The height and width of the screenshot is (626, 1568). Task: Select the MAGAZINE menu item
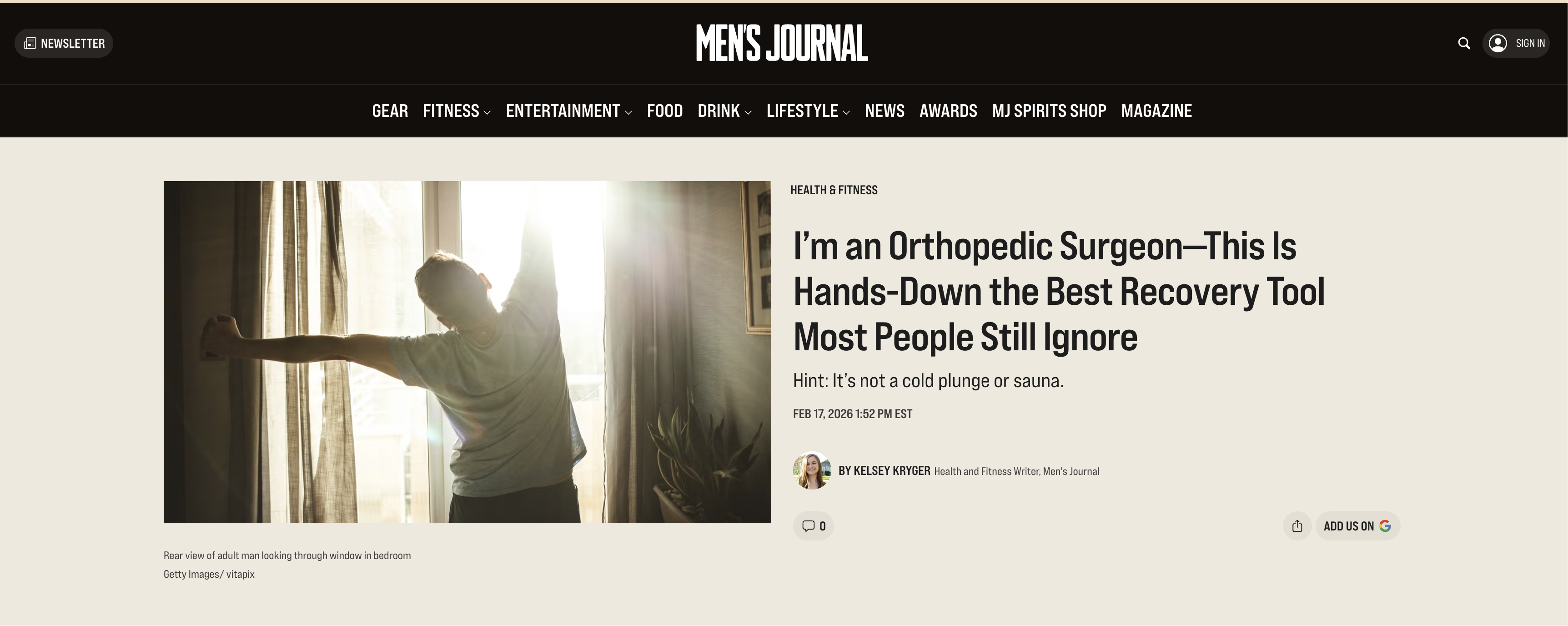[x=1156, y=111]
